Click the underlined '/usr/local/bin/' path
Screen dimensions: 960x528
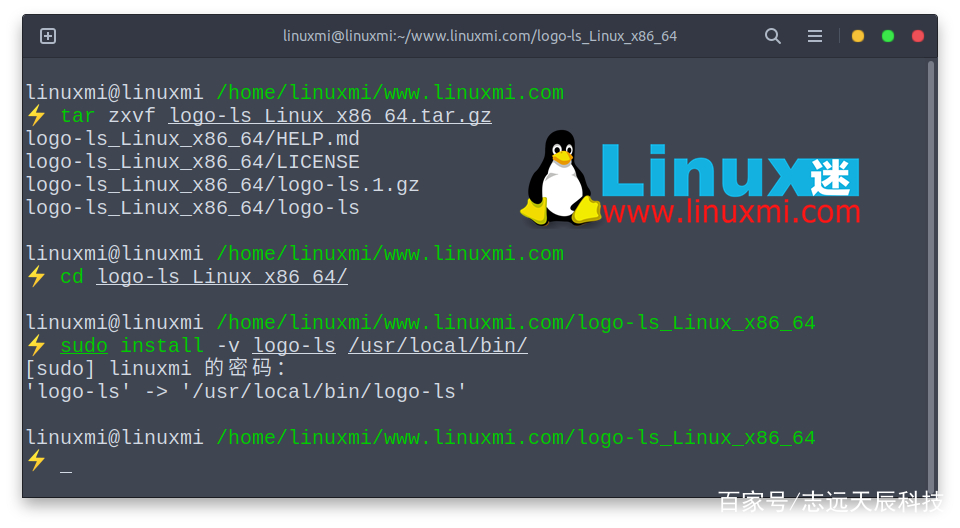pyautogui.click(x=438, y=345)
